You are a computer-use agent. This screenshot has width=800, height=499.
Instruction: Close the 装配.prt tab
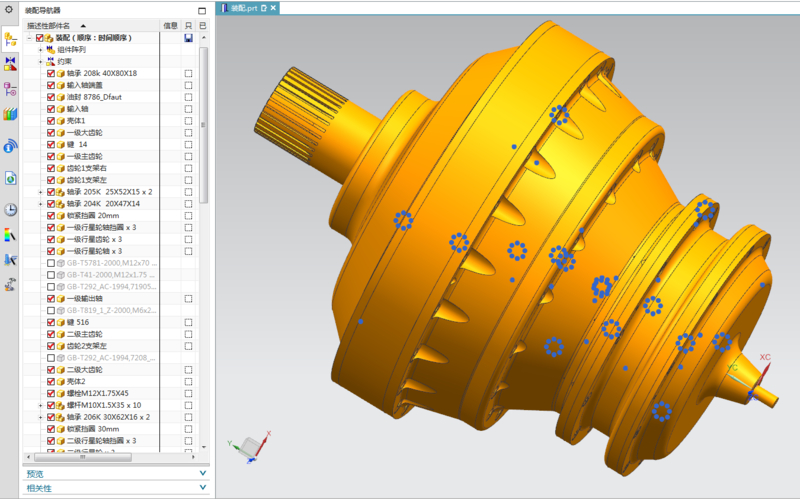(x=273, y=8)
